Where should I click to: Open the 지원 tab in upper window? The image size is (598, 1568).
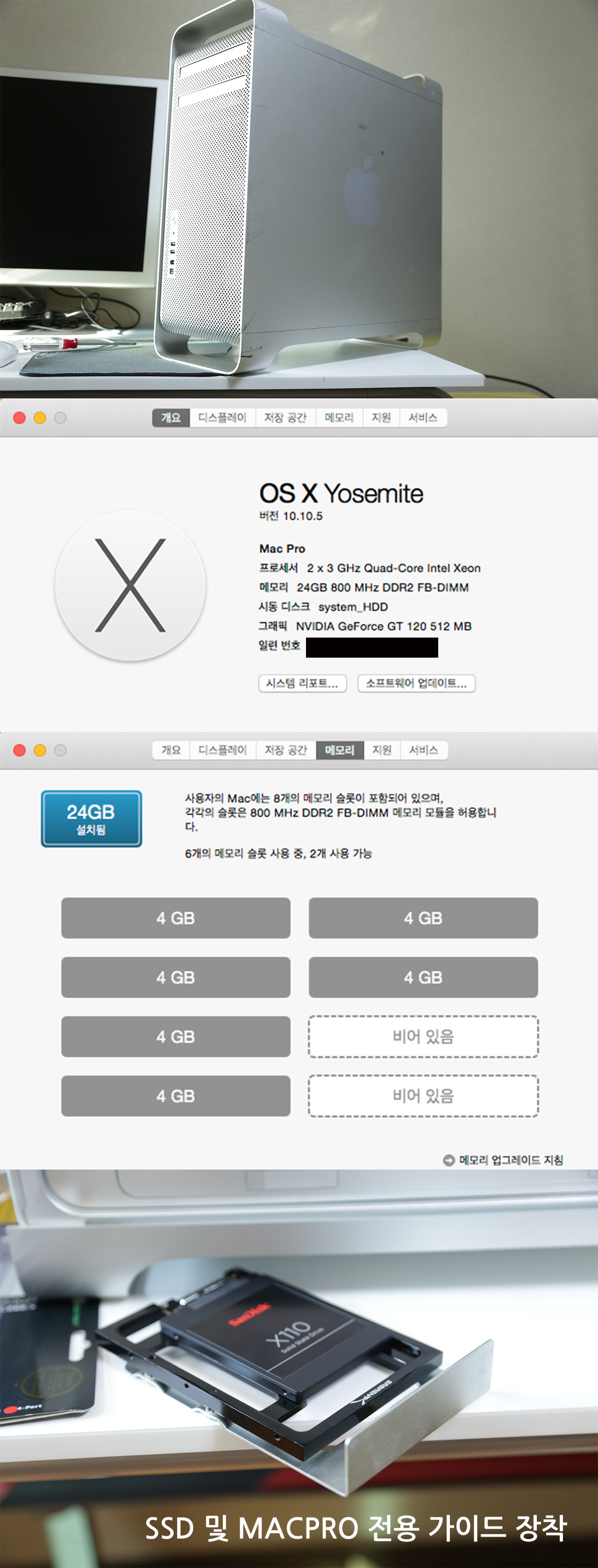coord(381,418)
